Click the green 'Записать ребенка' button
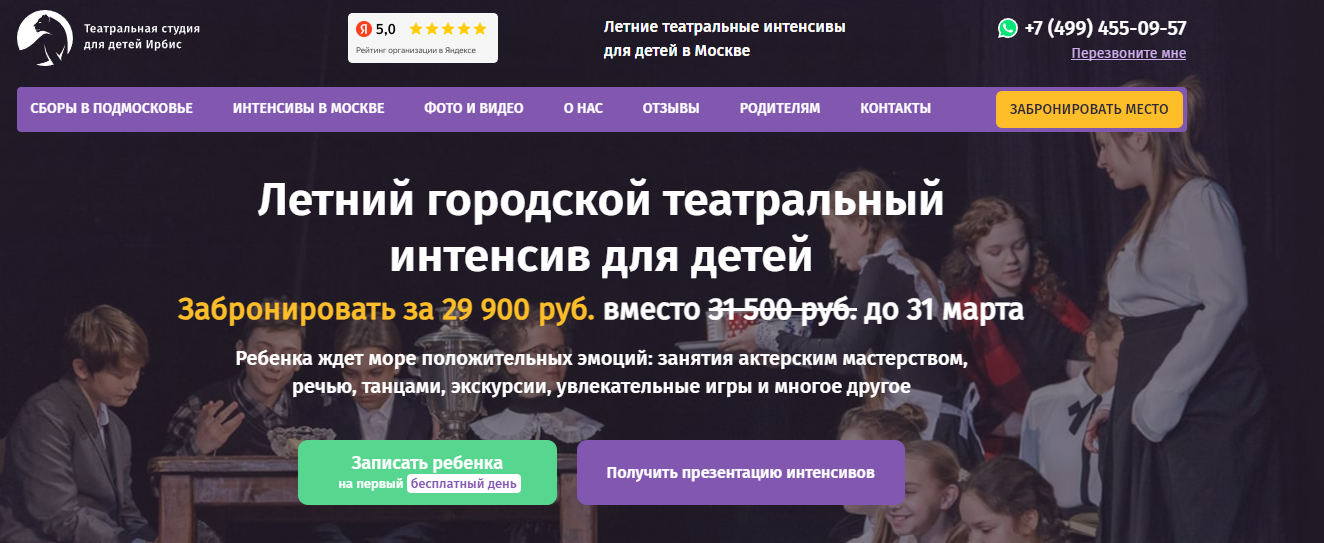This screenshot has width=1324, height=543. coord(427,472)
